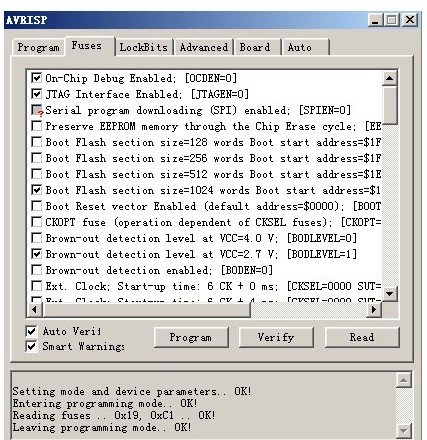Check Brown-out detection enabled BODEN fuse

(x=37, y=270)
